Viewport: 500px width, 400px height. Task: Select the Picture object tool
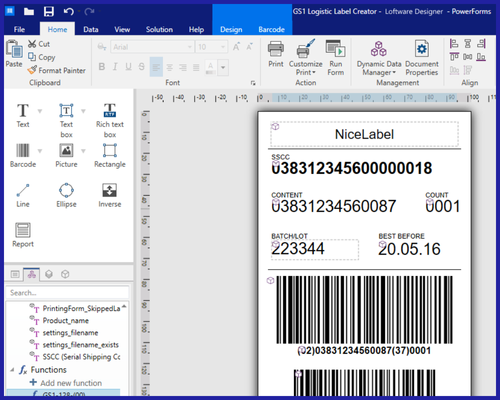point(66,155)
